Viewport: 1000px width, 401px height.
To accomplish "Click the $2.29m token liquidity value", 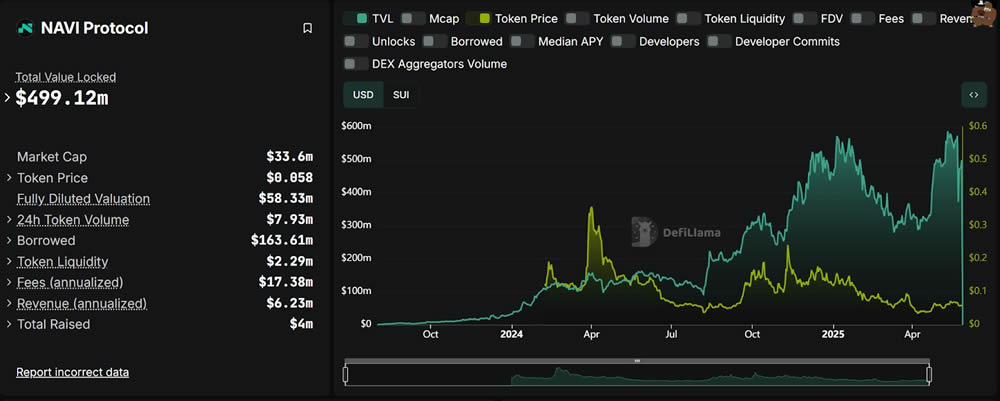I will click(290, 262).
